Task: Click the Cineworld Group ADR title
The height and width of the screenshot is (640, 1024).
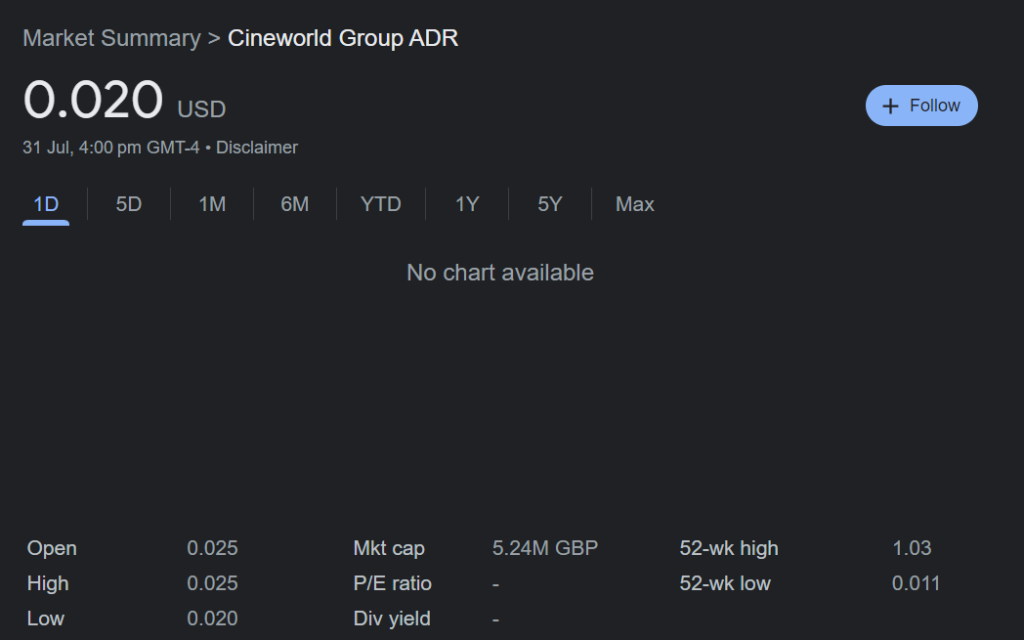Action: coord(343,38)
